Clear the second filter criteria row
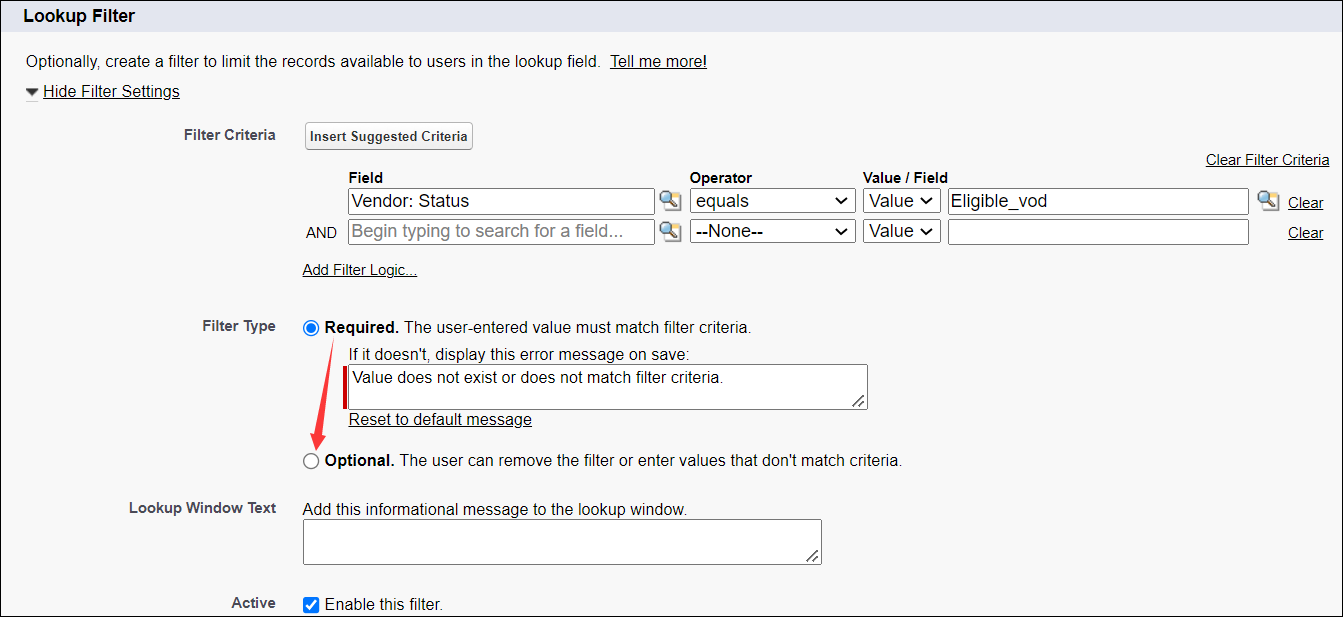1343x617 pixels. tap(1305, 233)
